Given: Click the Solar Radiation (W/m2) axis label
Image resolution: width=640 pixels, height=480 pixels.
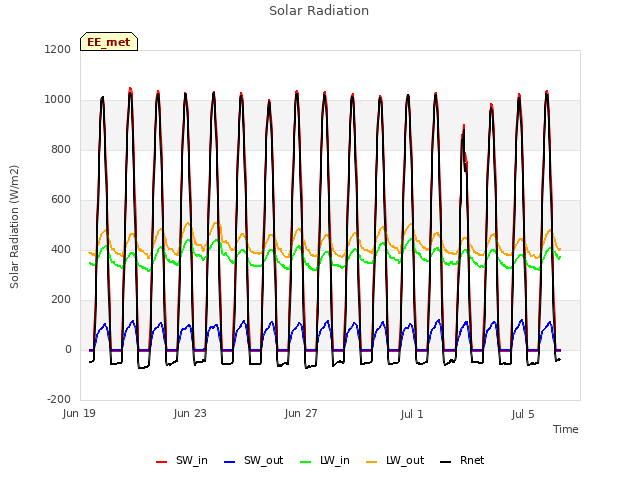Looking at the screenshot, I should (x=14, y=227).
